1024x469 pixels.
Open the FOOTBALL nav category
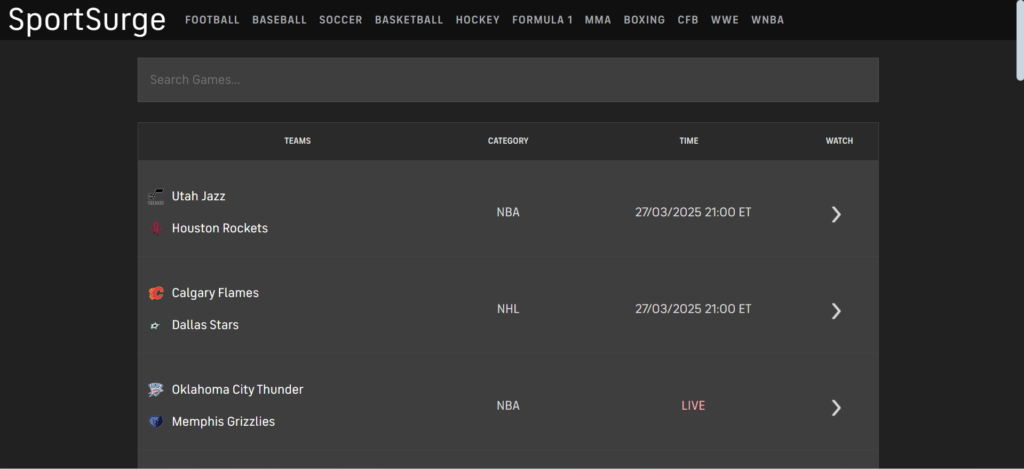tap(212, 20)
